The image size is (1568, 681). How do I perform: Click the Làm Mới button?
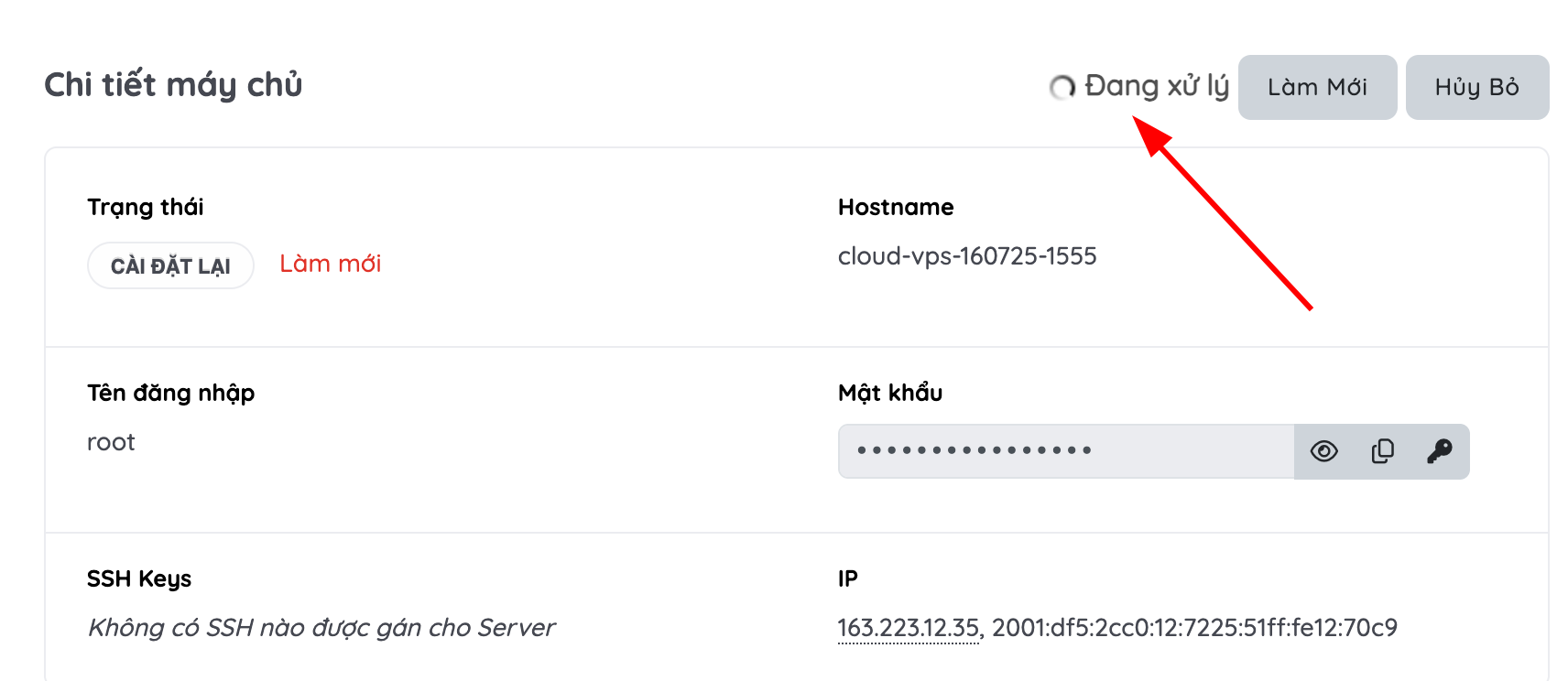(x=1317, y=87)
